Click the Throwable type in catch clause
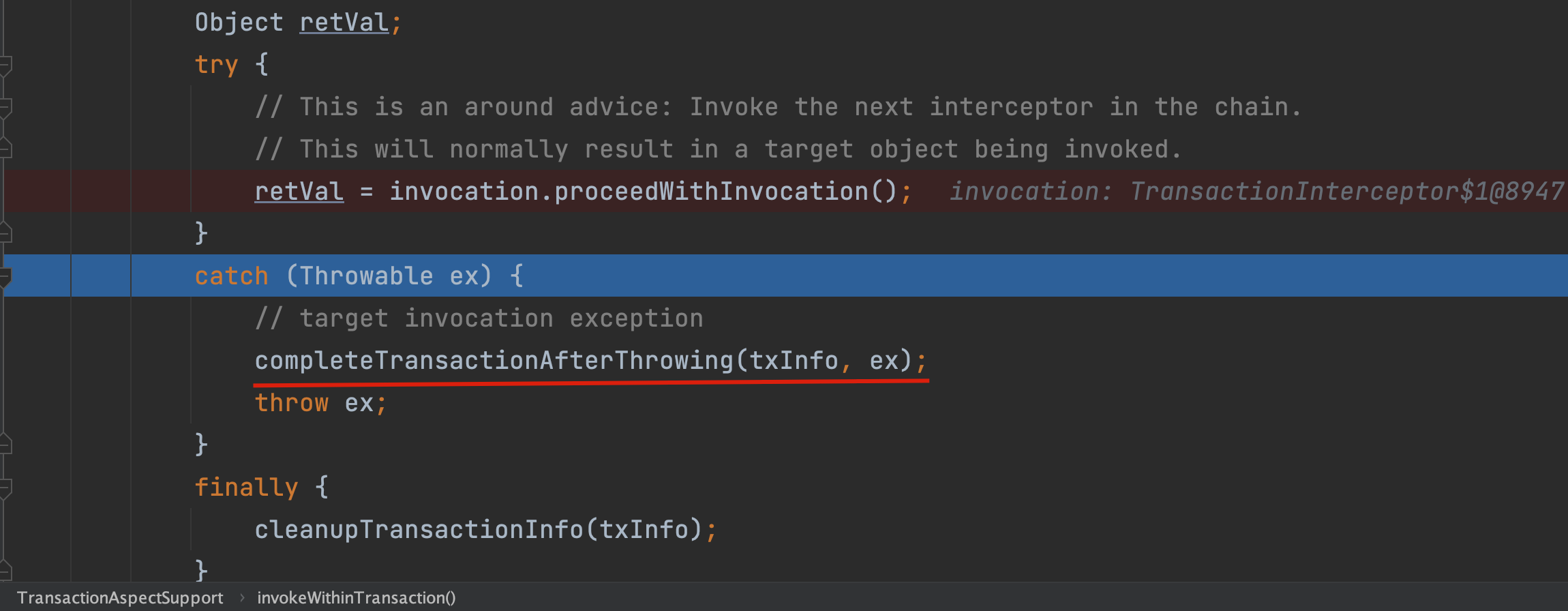 click(x=367, y=276)
